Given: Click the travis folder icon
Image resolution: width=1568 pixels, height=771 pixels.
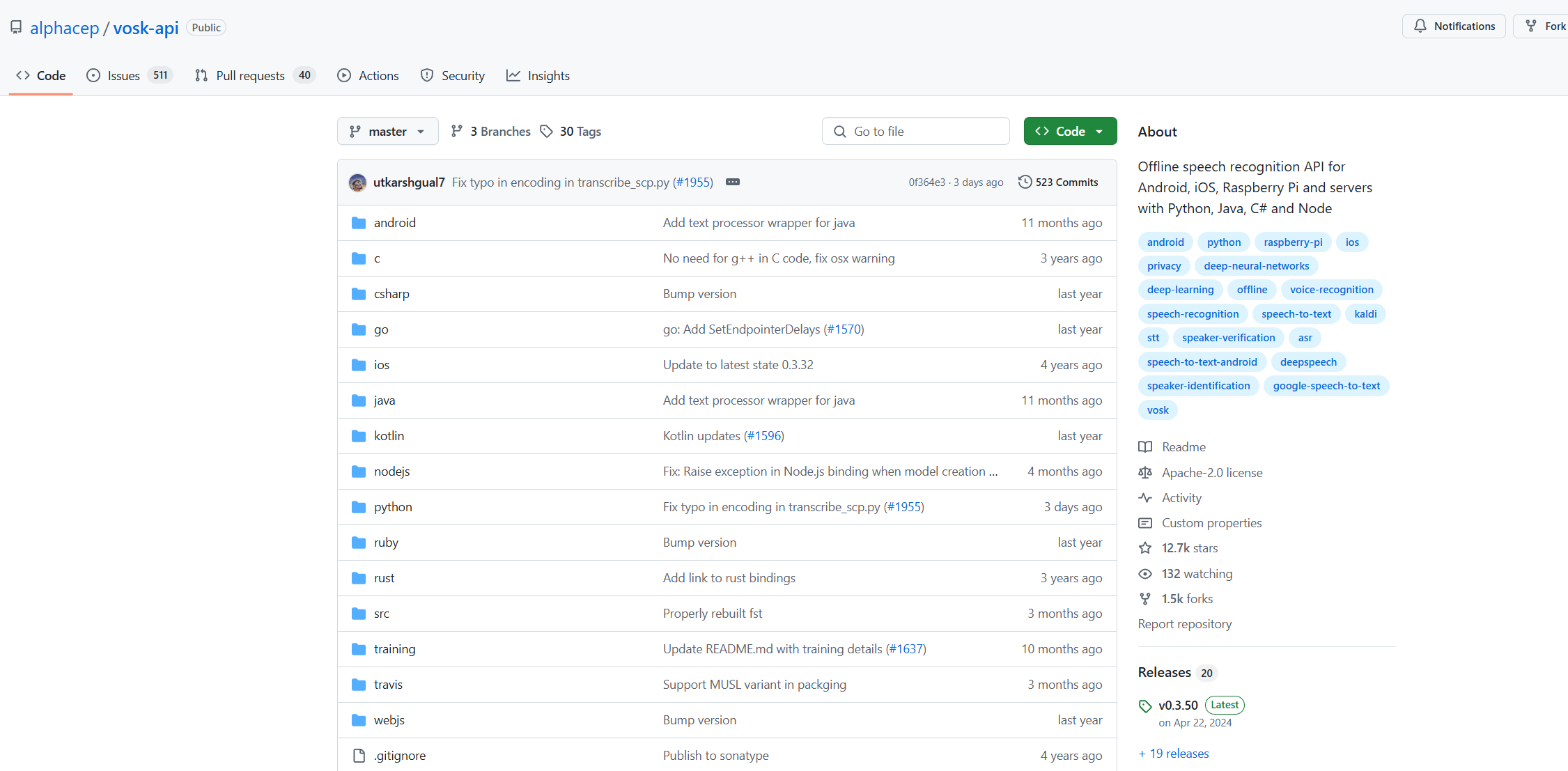Looking at the screenshot, I should (x=359, y=685).
